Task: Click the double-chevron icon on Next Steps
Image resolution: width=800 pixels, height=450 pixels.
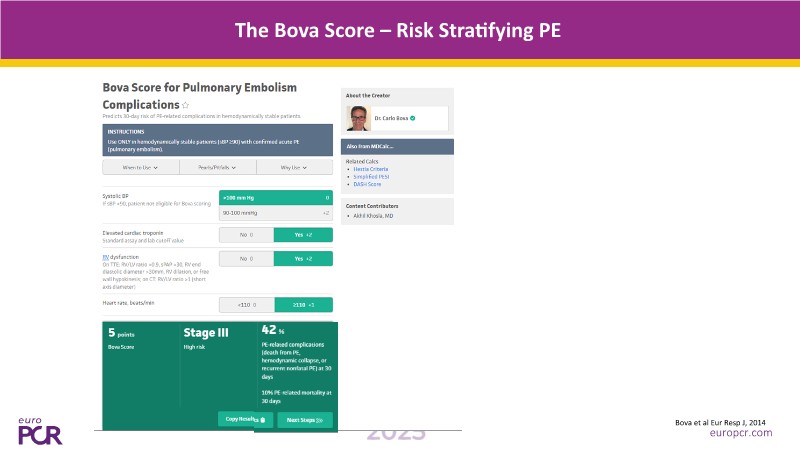Action: [x=319, y=420]
